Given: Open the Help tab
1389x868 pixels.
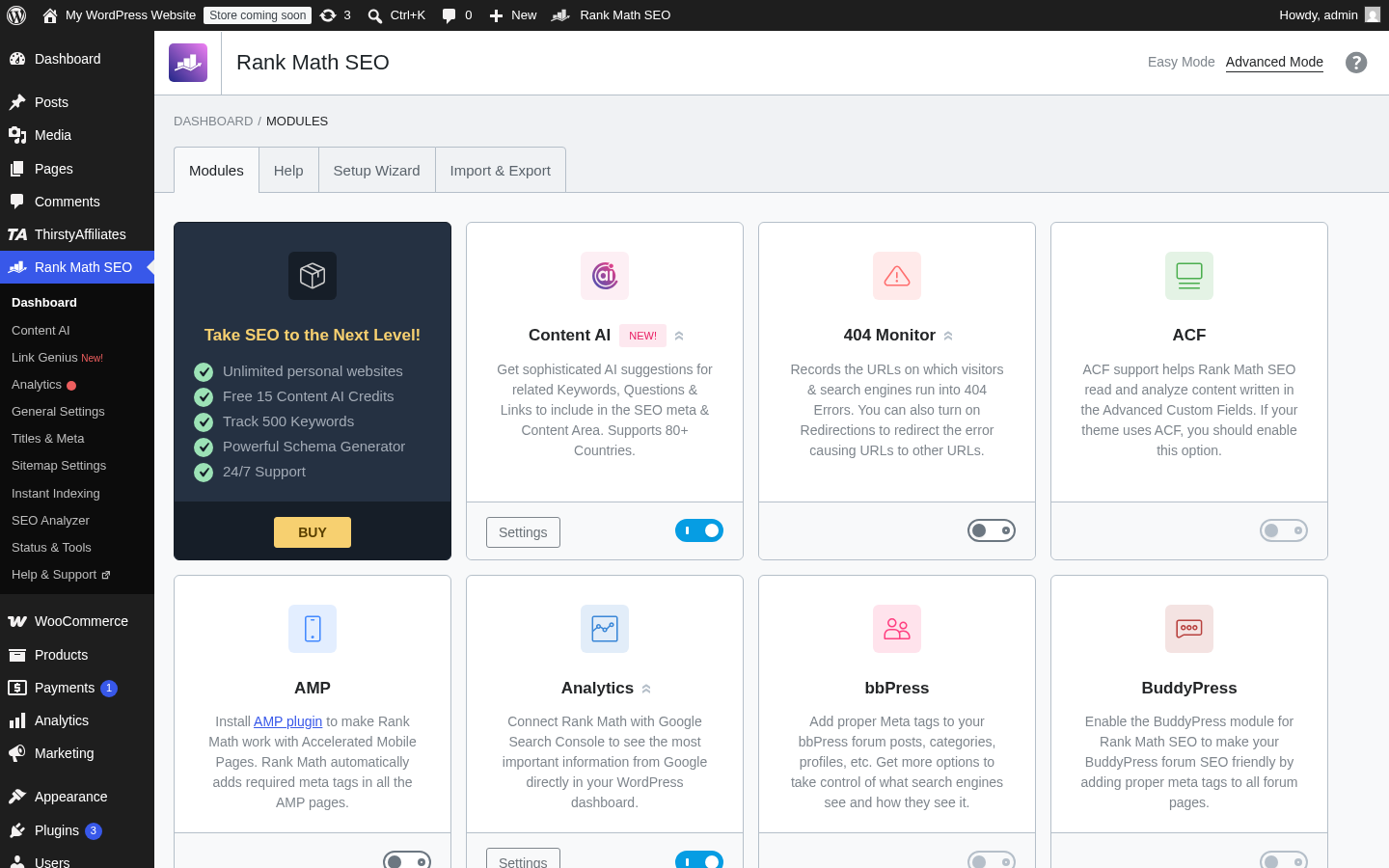Looking at the screenshot, I should [x=288, y=171].
